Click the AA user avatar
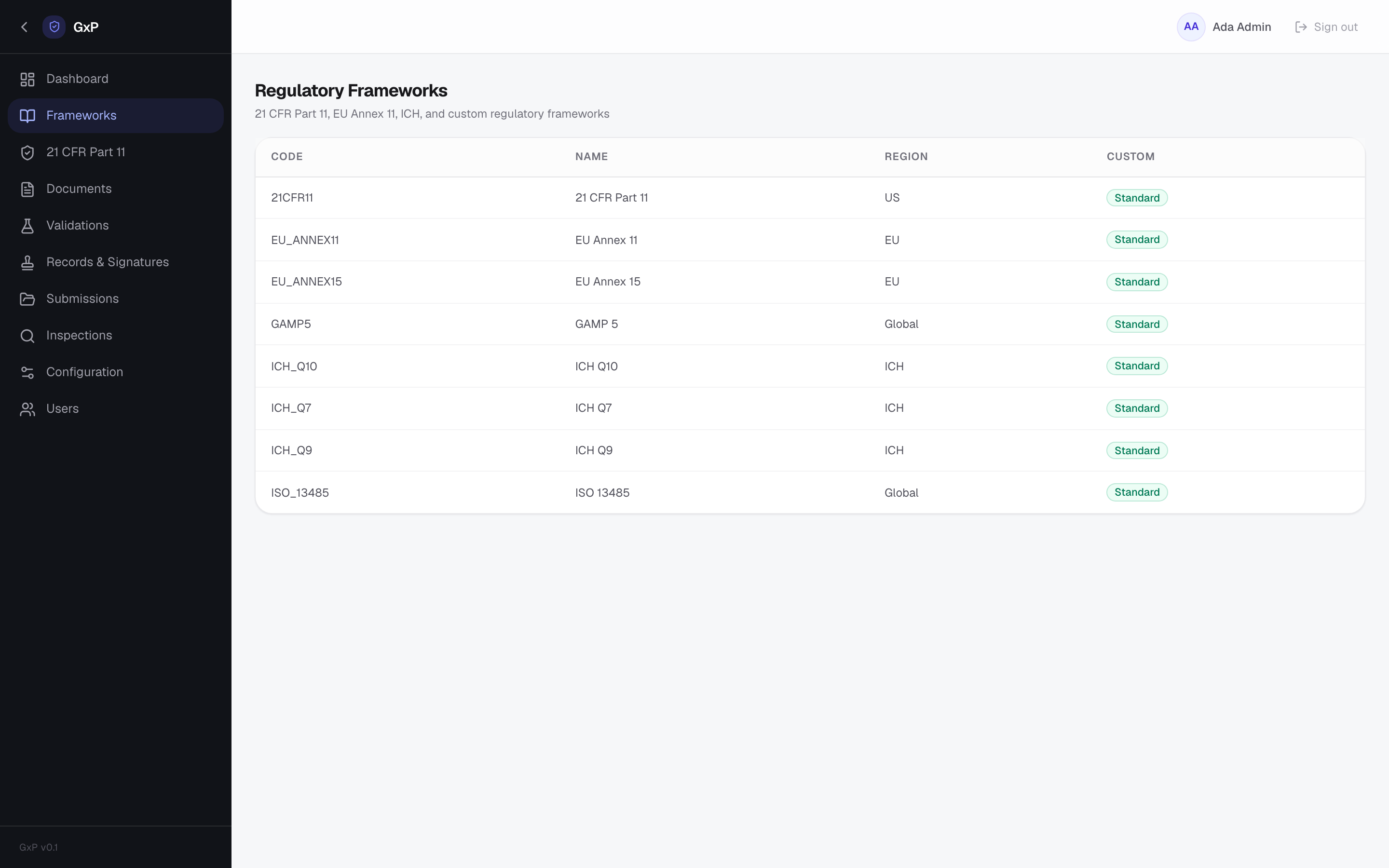Image resolution: width=1389 pixels, height=868 pixels. (1191, 27)
